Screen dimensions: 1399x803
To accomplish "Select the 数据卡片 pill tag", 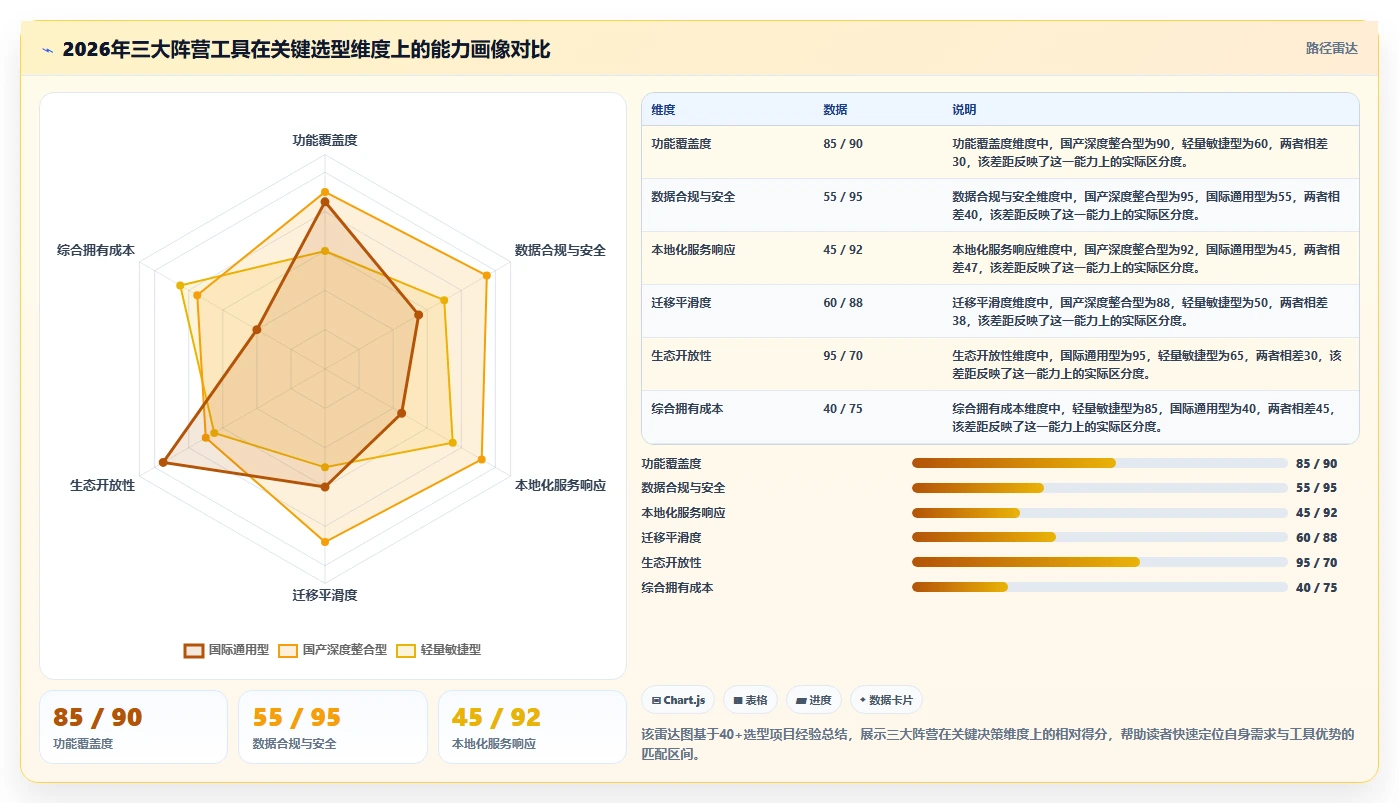I will tap(887, 700).
